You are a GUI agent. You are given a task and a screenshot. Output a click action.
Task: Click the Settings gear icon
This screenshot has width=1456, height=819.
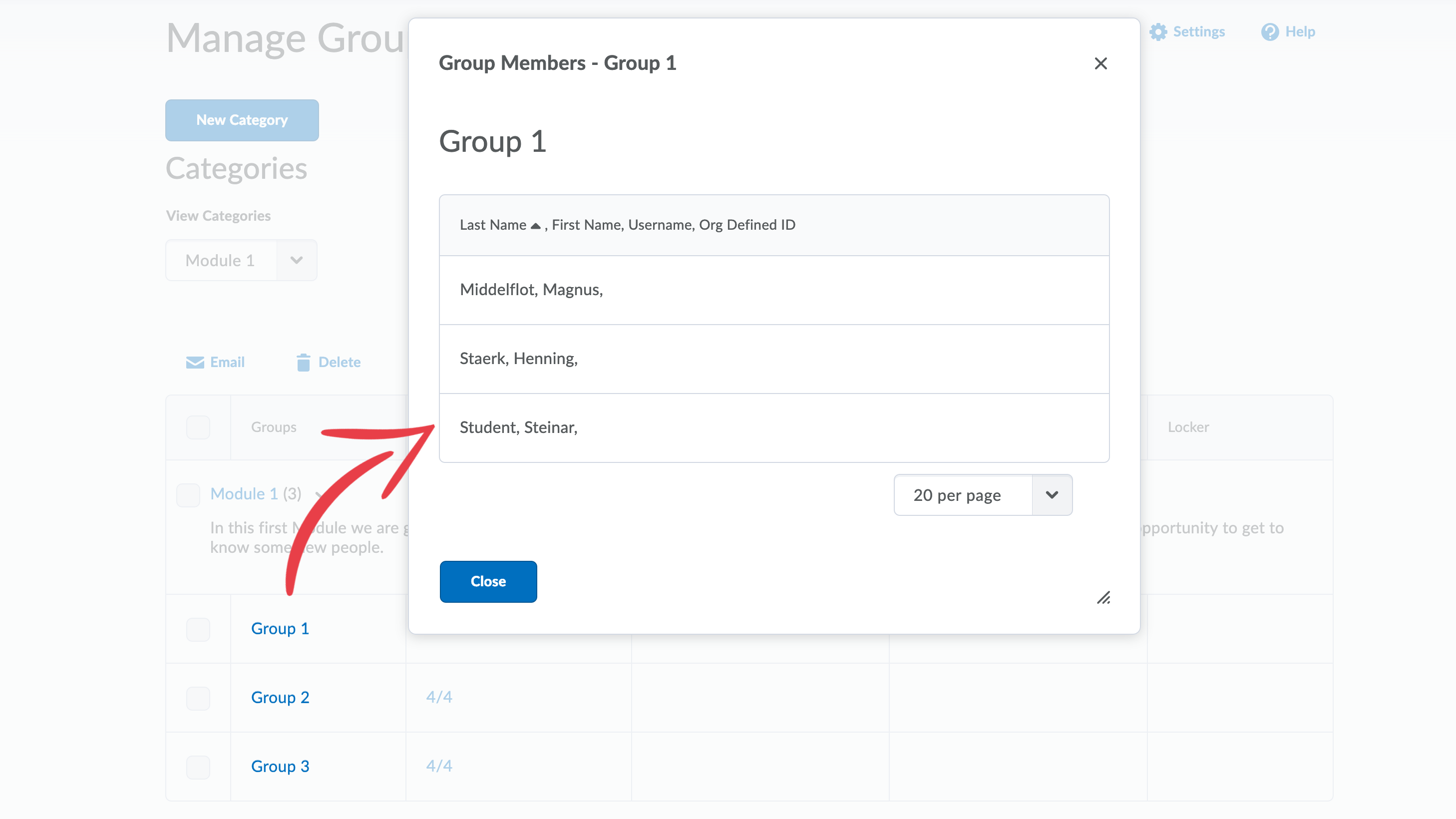pyautogui.click(x=1158, y=31)
